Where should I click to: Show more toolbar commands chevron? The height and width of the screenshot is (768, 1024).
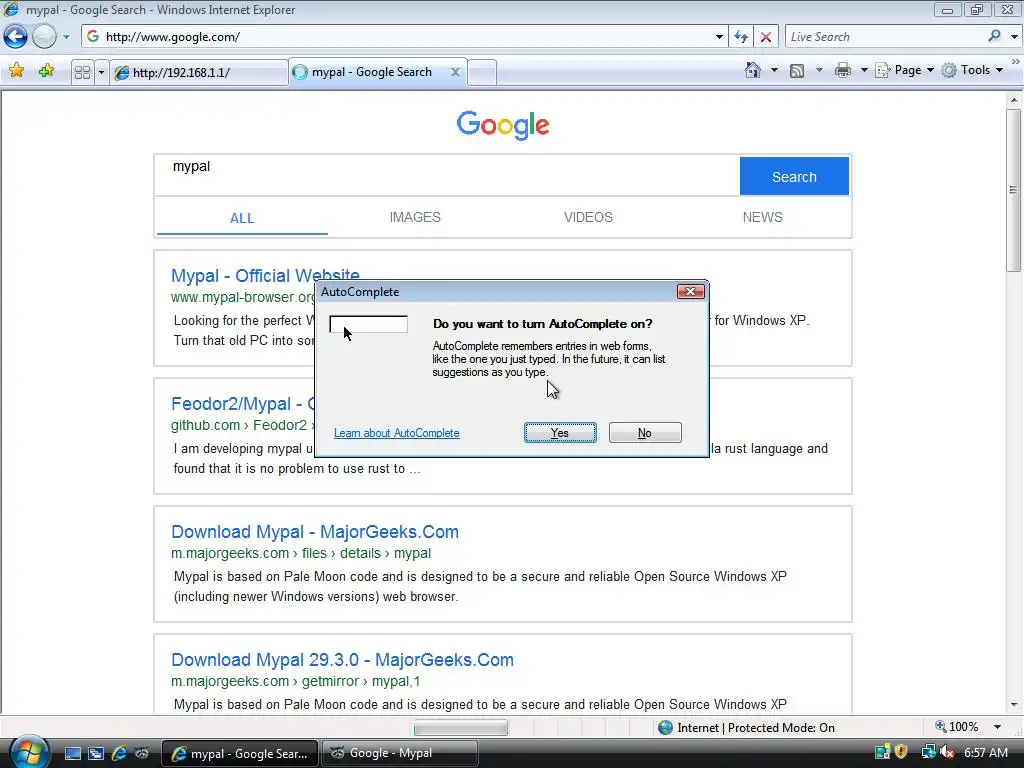(x=1016, y=61)
